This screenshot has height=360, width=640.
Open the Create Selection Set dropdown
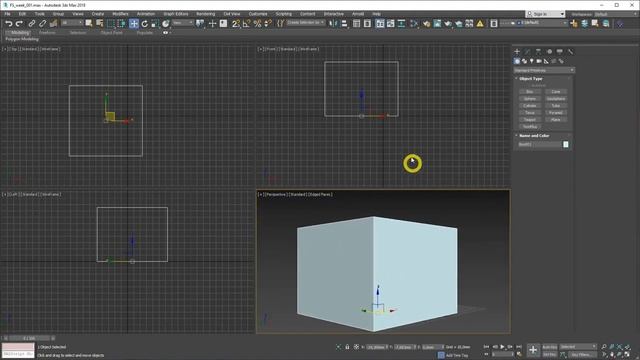(306, 23)
